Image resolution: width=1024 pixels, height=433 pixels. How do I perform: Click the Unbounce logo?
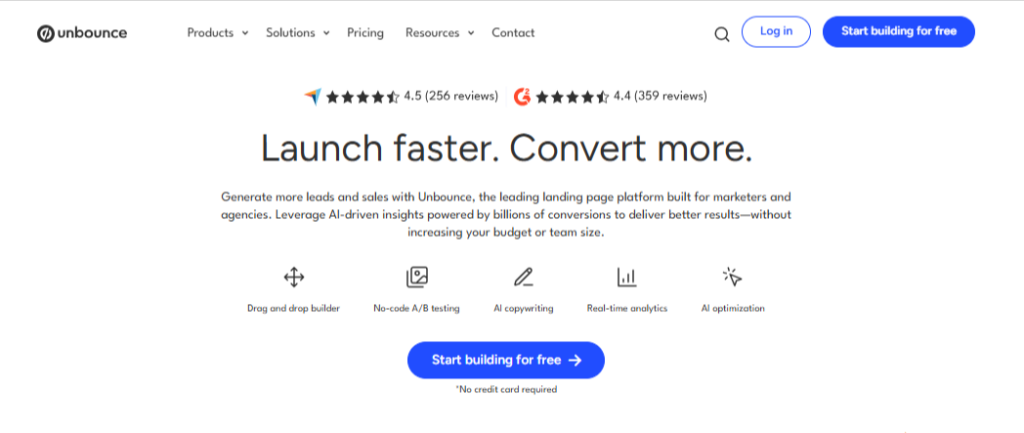tap(82, 33)
